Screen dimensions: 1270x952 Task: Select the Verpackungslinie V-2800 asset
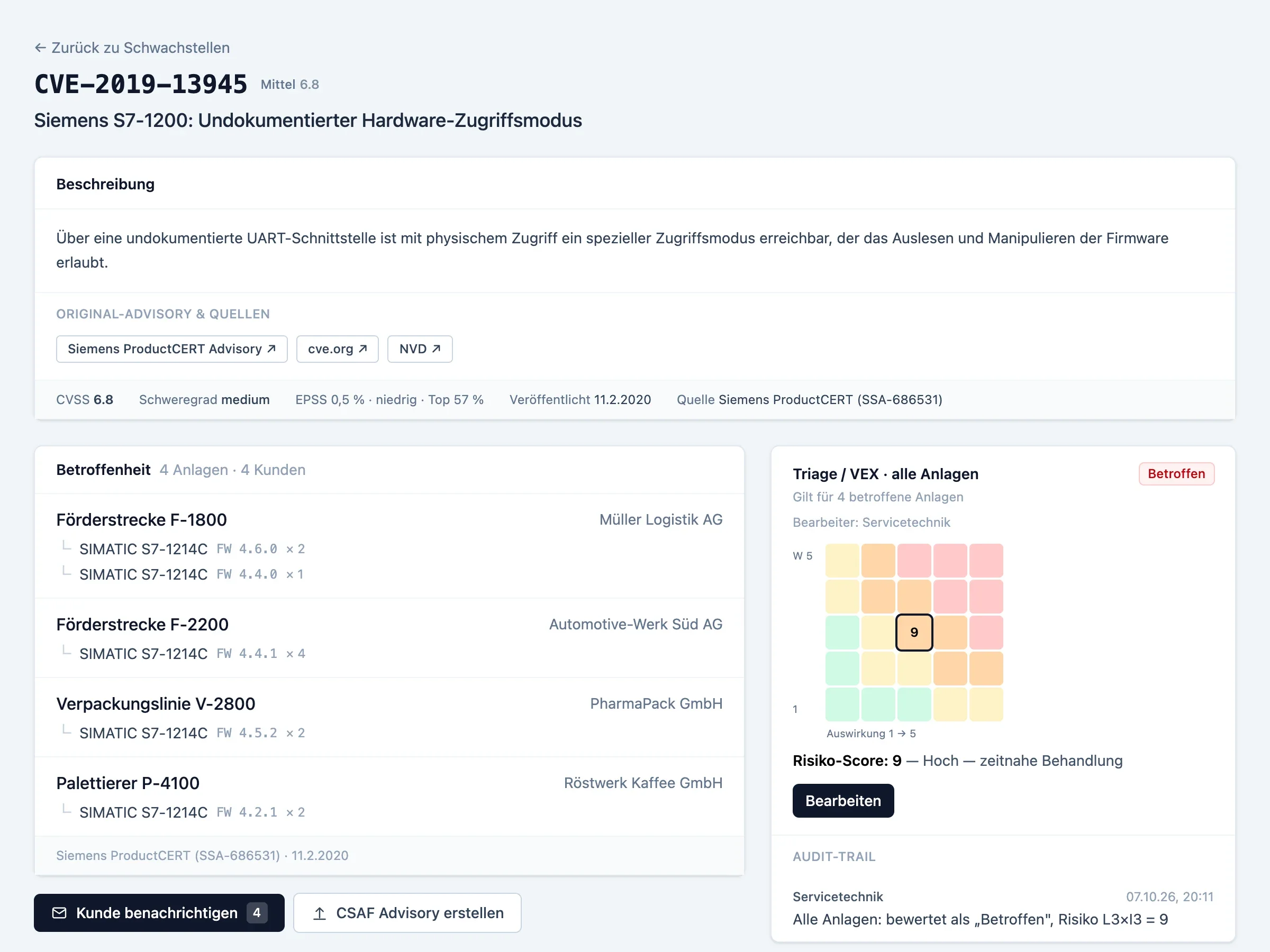156,703
